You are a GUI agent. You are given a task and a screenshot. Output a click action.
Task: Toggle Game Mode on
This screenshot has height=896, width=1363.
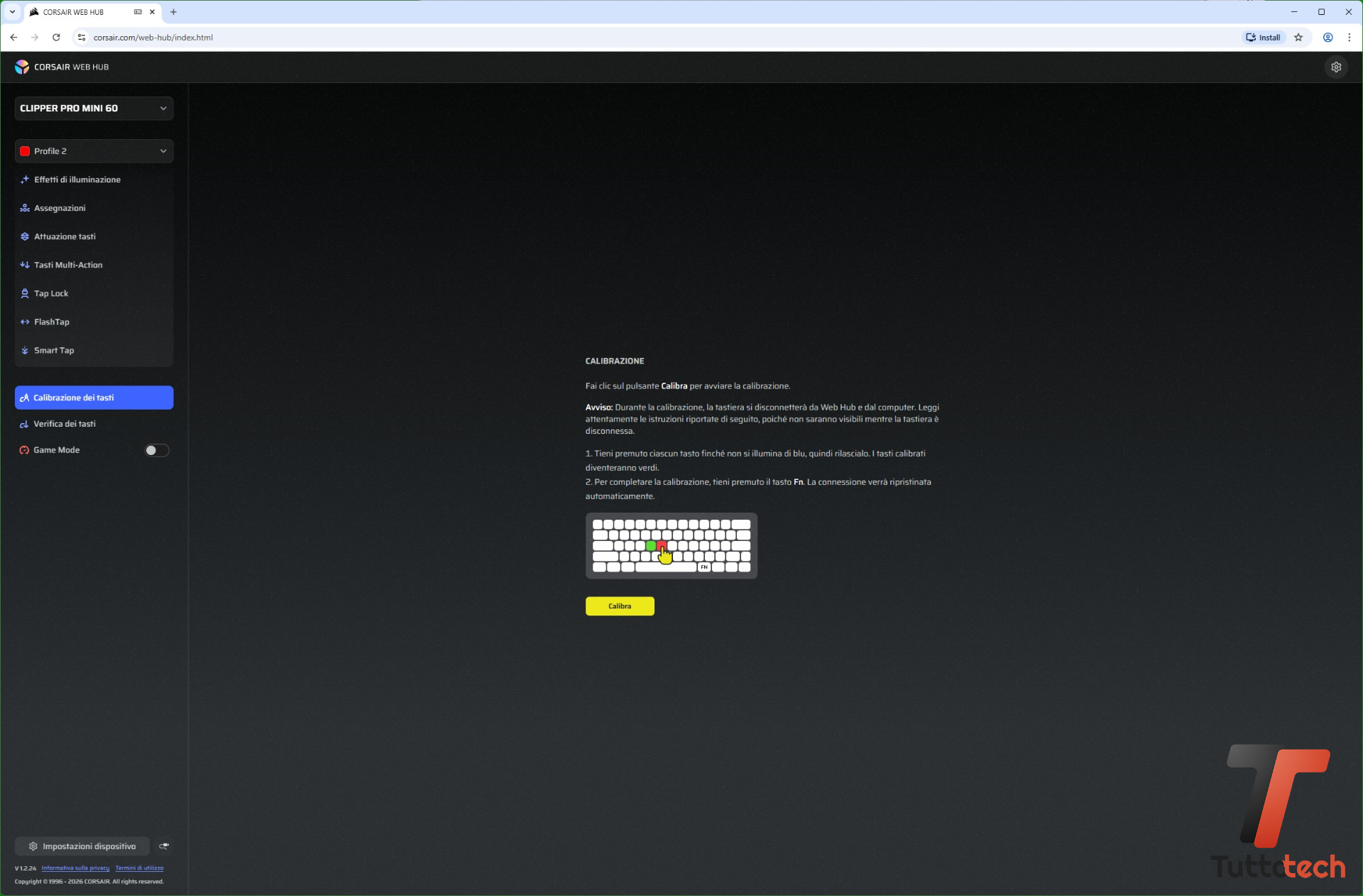click(x=156, y=450)
